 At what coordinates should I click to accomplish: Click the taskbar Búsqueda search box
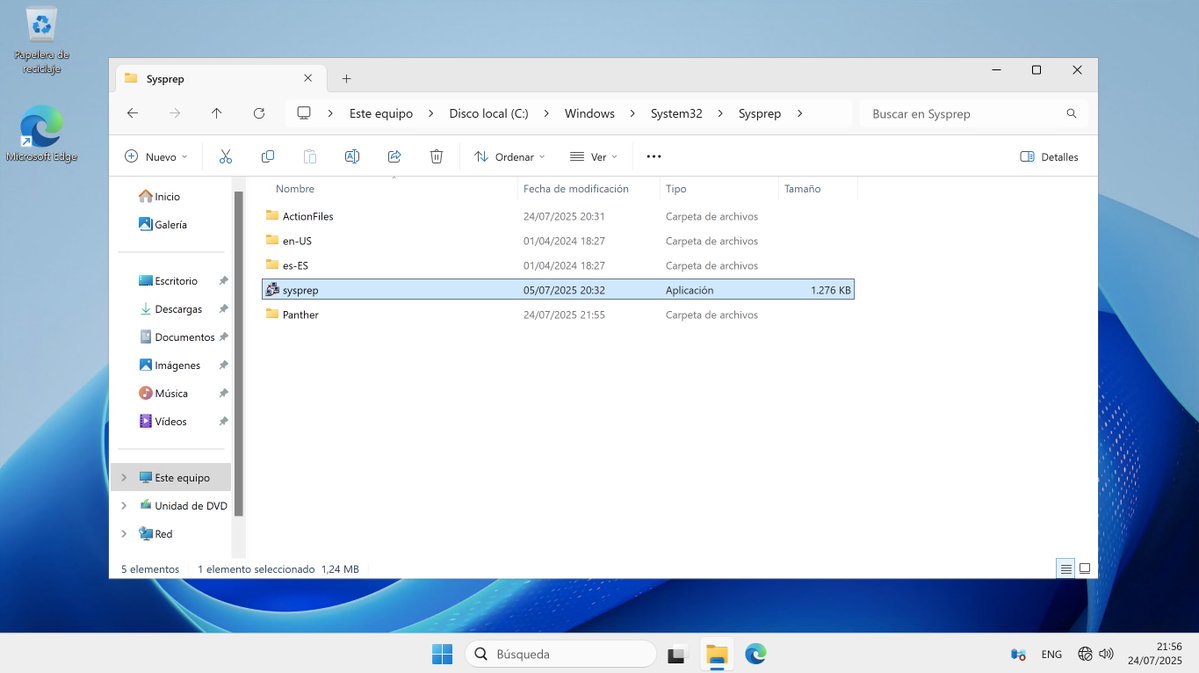coord(561,654)
